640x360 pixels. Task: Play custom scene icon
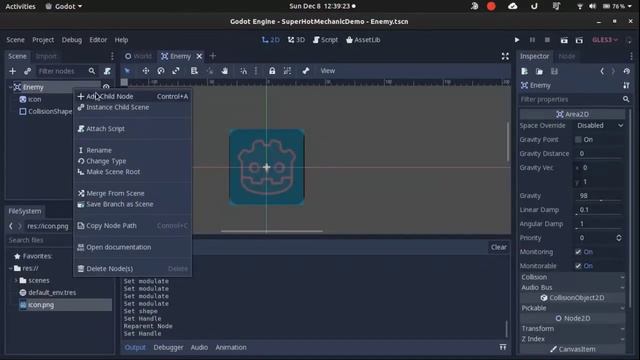[x=579, y=40]
